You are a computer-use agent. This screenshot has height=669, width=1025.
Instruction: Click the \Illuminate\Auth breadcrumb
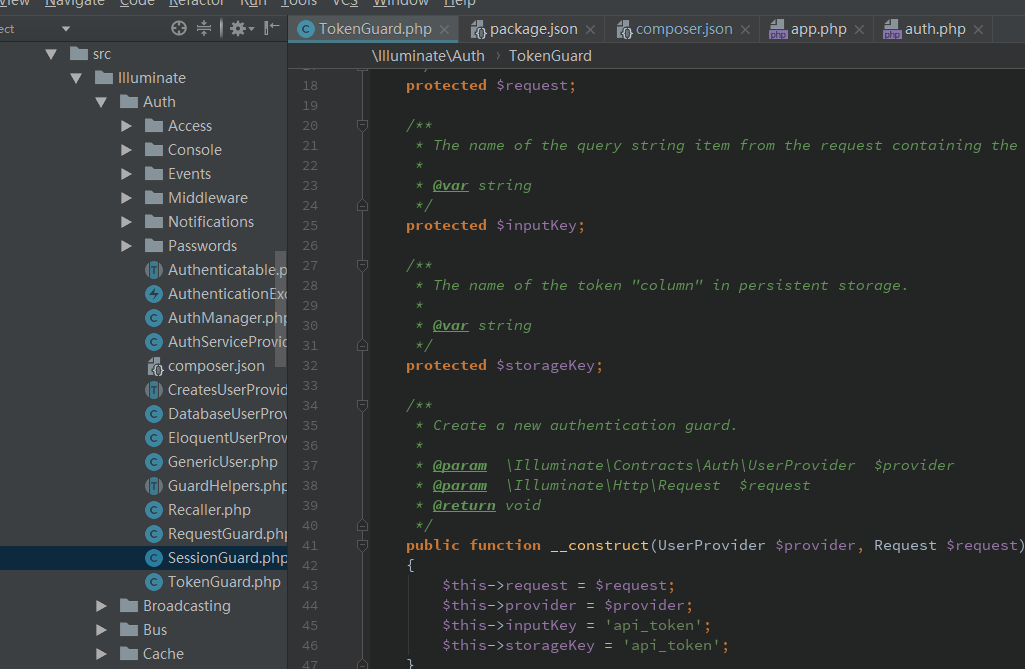[428, 56]
